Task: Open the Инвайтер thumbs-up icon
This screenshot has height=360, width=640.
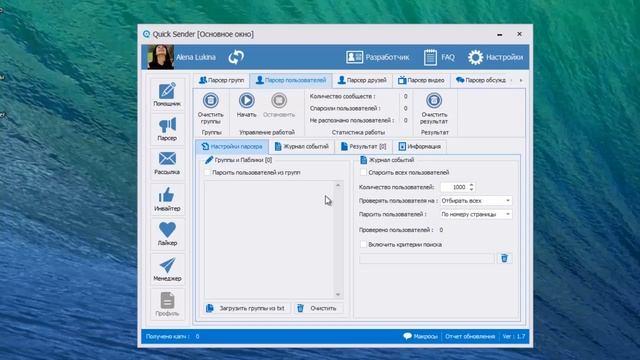Action: click(167, 195)
